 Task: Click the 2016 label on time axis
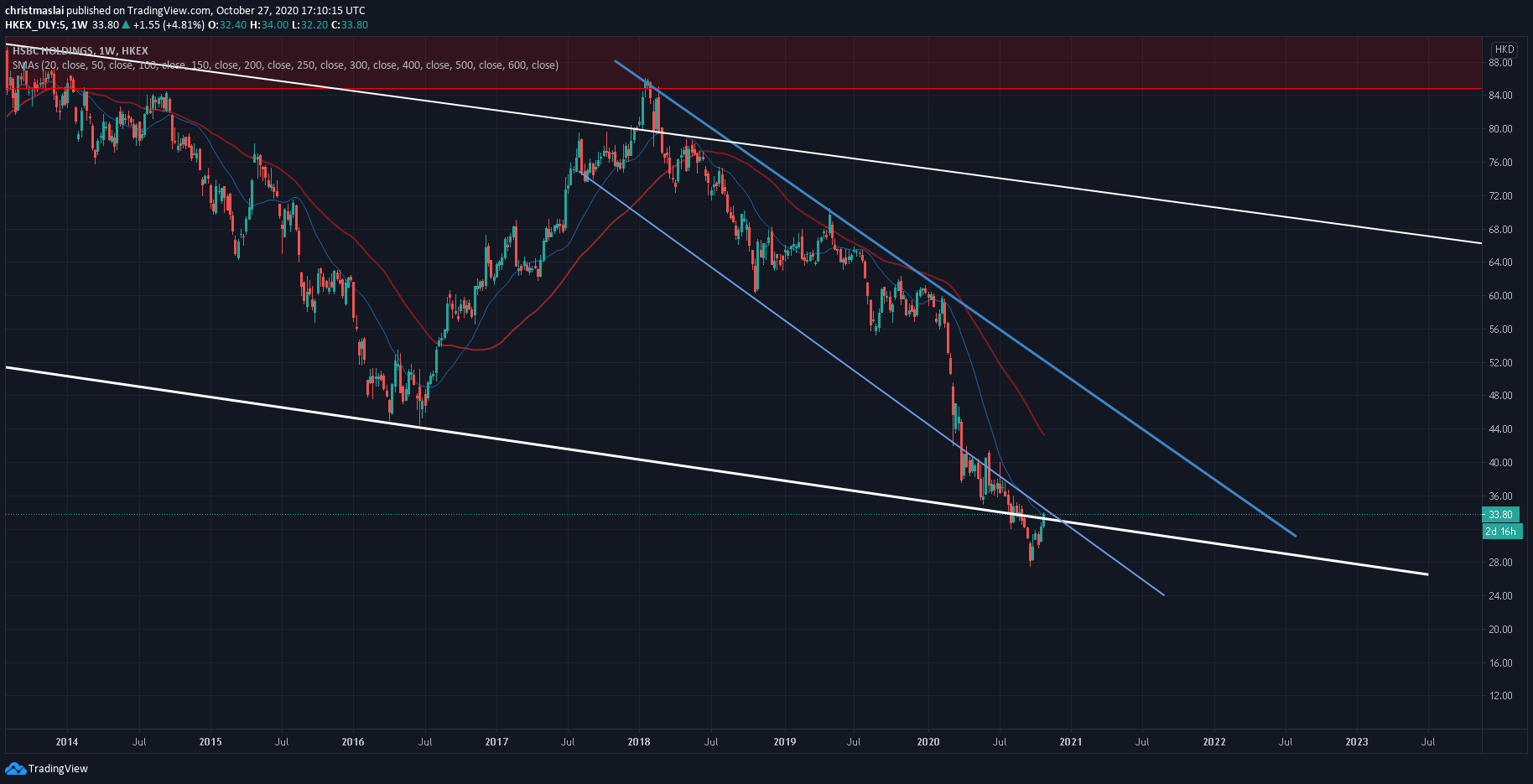click(353, 742)
